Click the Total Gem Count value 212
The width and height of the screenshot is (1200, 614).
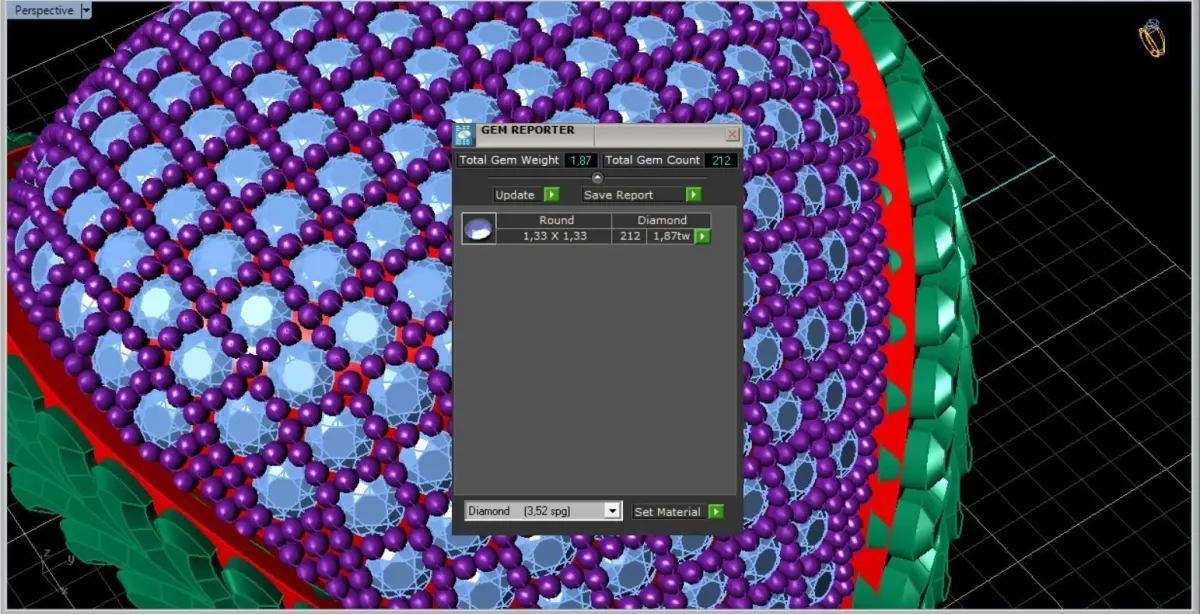pos(719,160)
